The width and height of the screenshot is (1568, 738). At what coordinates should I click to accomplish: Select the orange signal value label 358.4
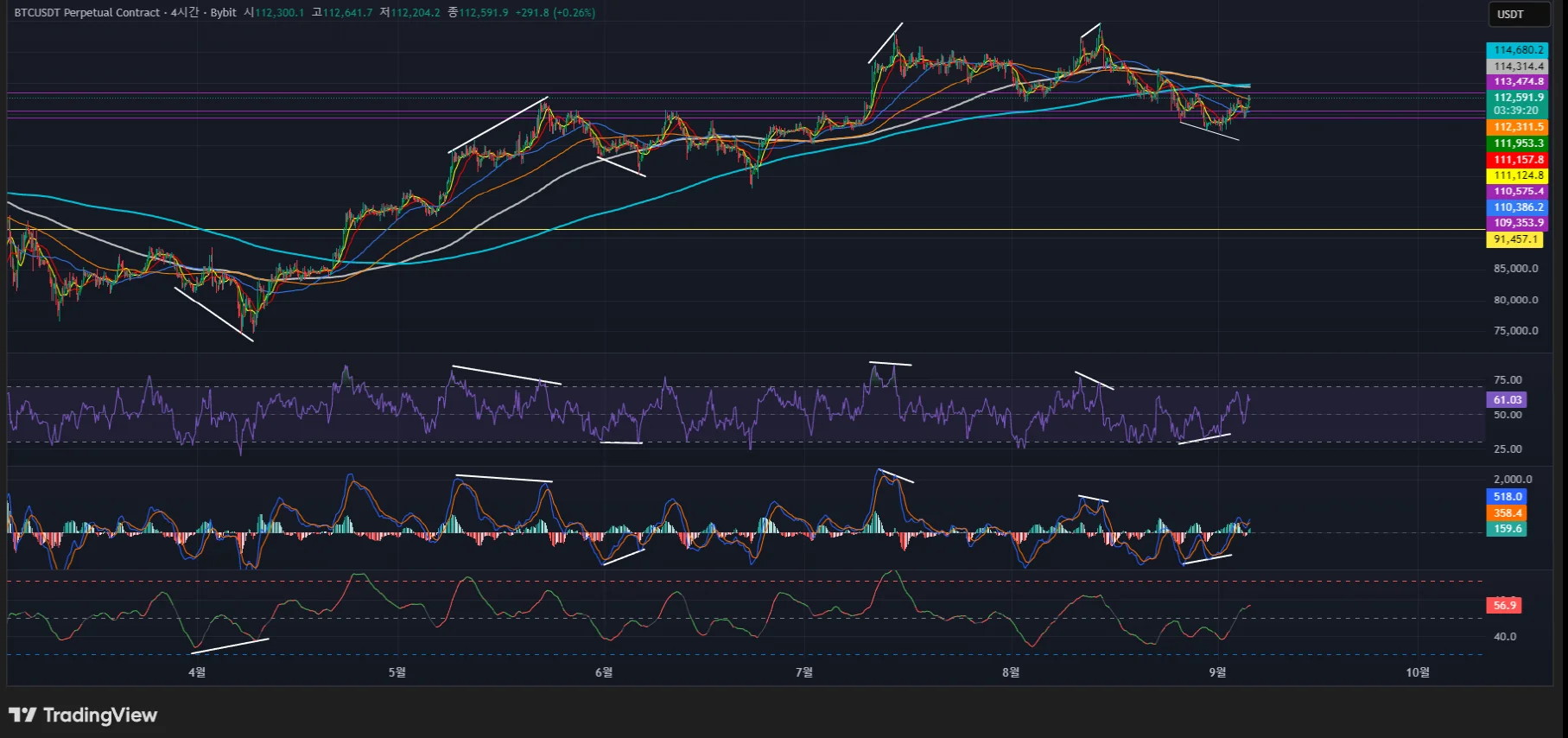1507,513
